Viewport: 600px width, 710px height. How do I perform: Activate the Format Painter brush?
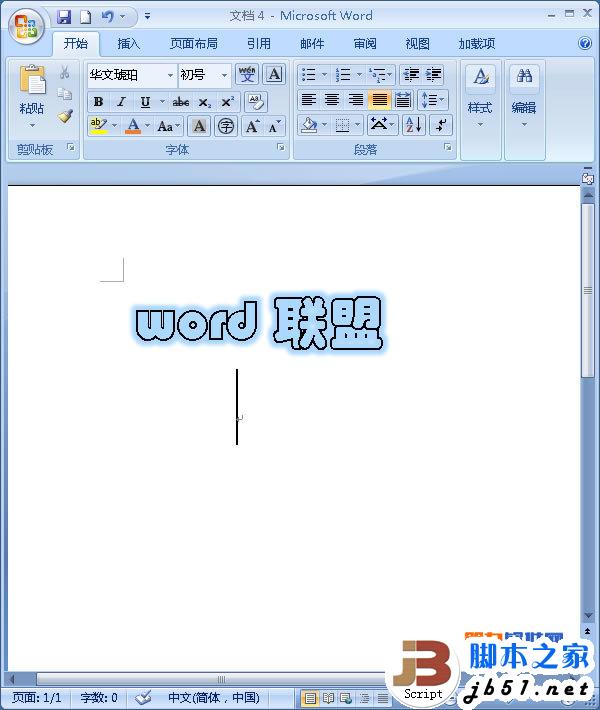click(x=65, y=116)
